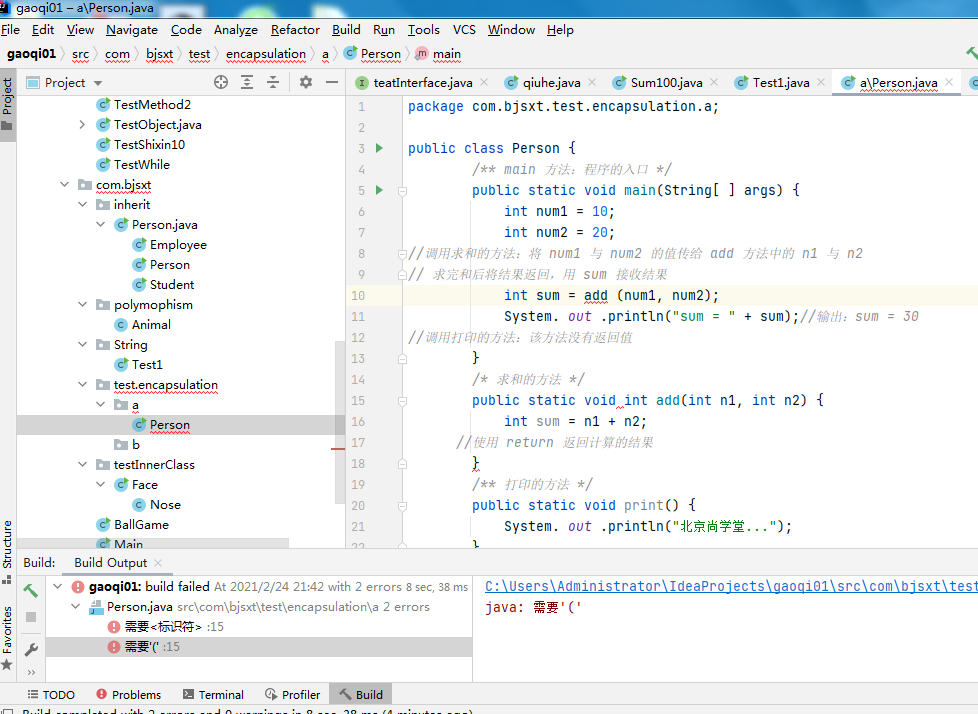Collapse the test.encapsulation folder
Viewport: 978px width, 714px height.
coord(82,385)
